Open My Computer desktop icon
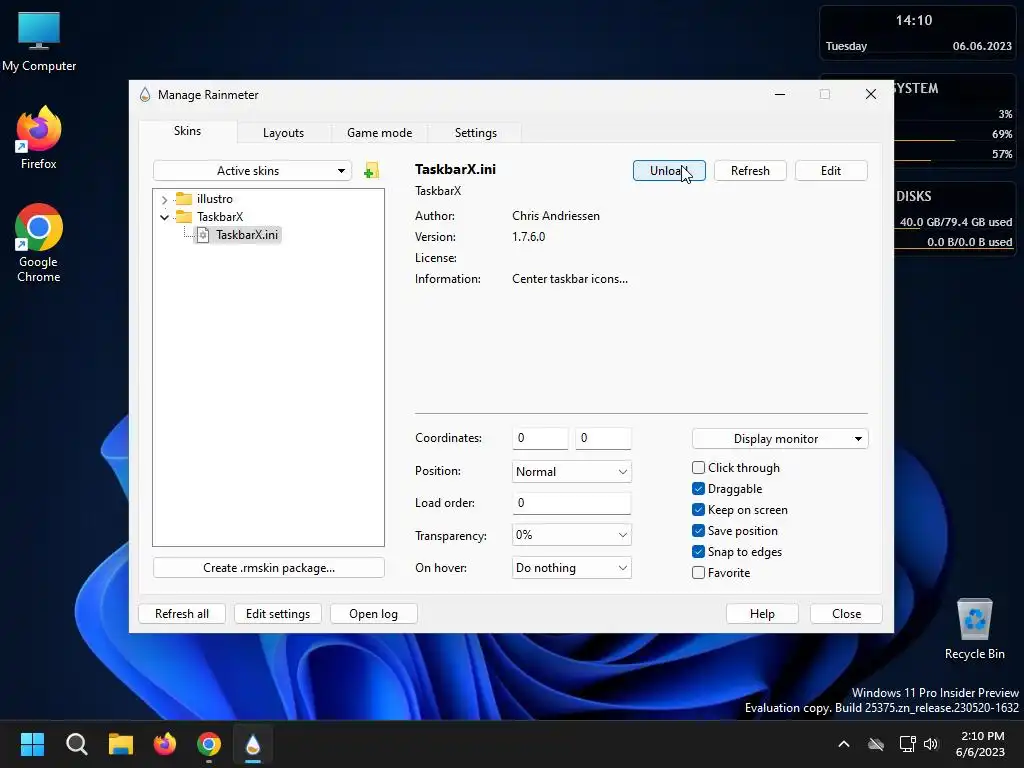 coord(39,41)
